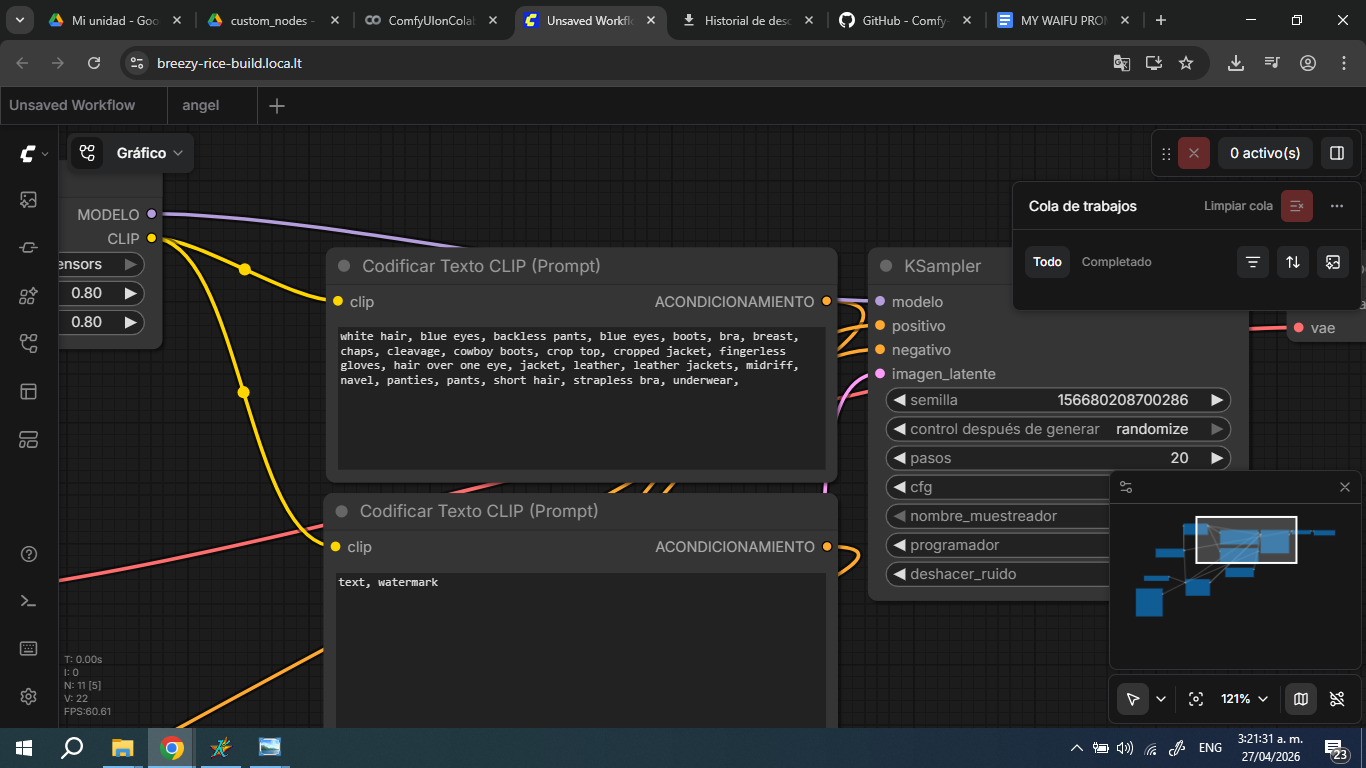Open keyboard shortcuts icon in sidebar

(29, 648)
